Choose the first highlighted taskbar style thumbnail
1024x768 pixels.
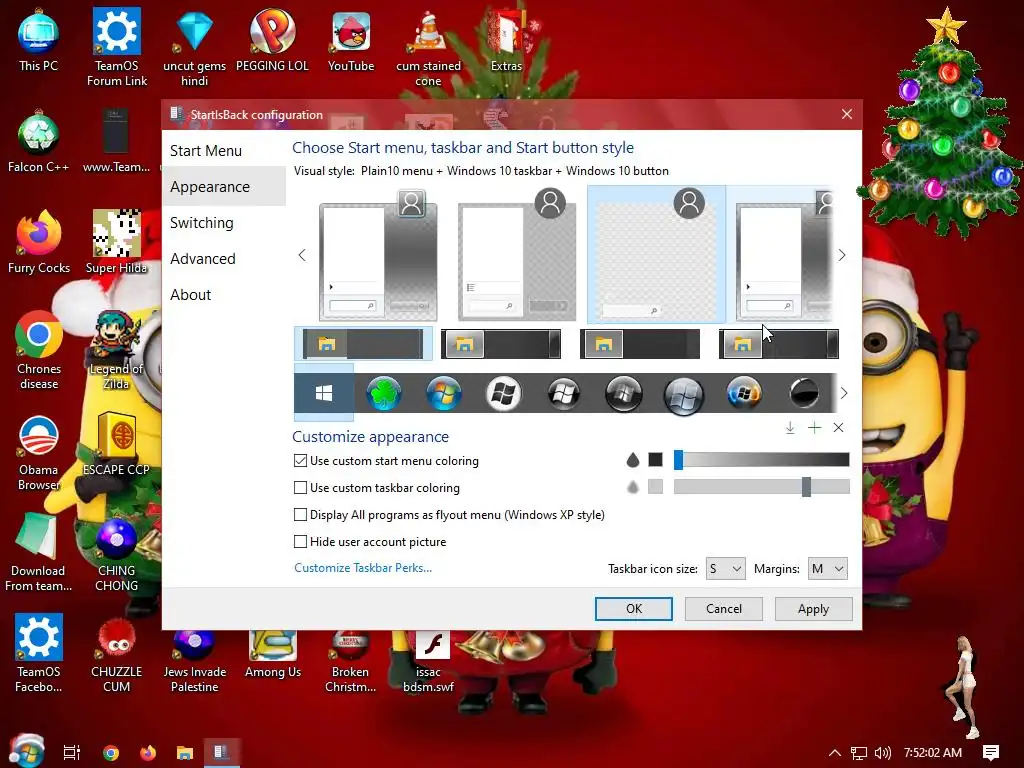click(364, 344)
